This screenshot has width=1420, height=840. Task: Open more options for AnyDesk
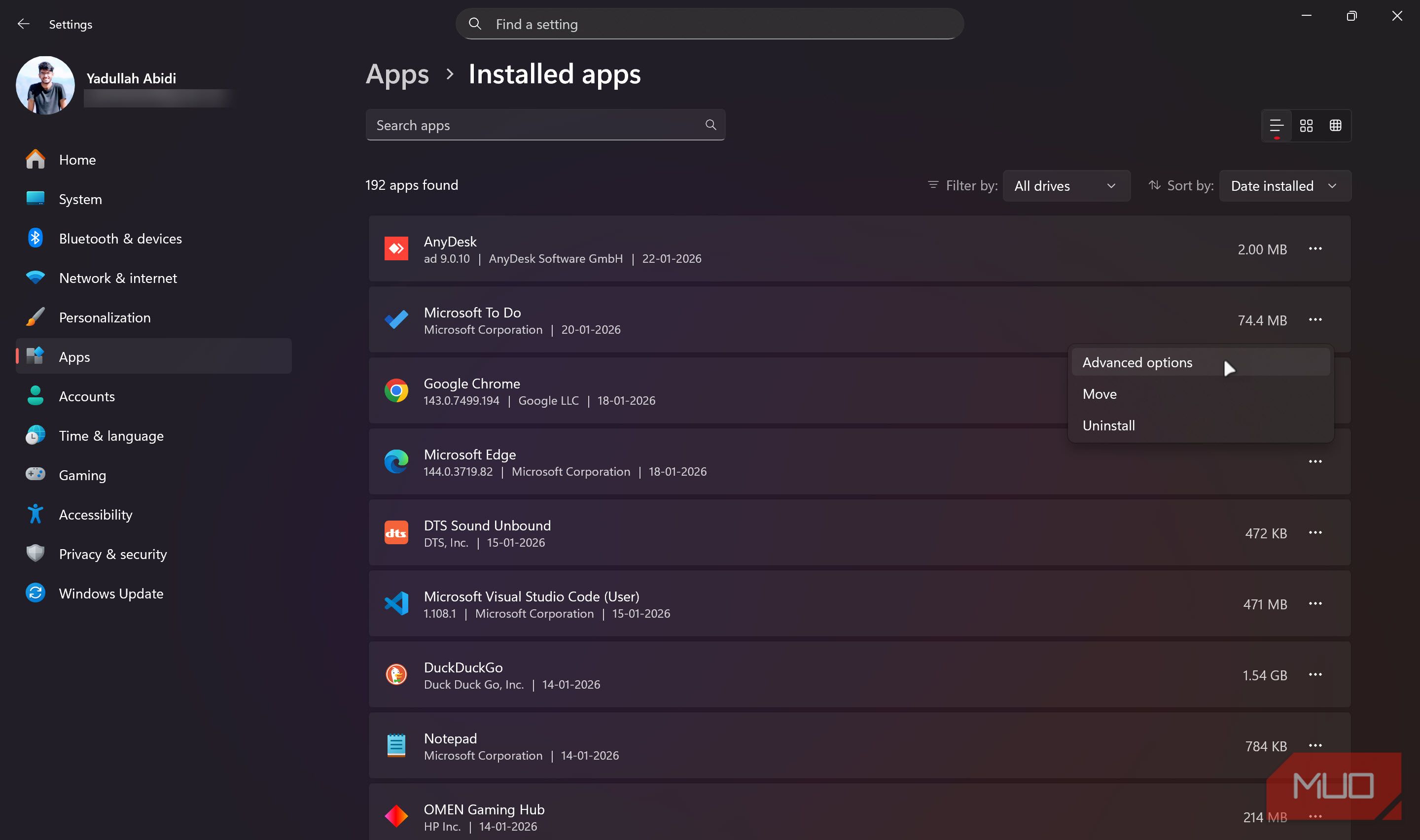tap(1314, 249)
